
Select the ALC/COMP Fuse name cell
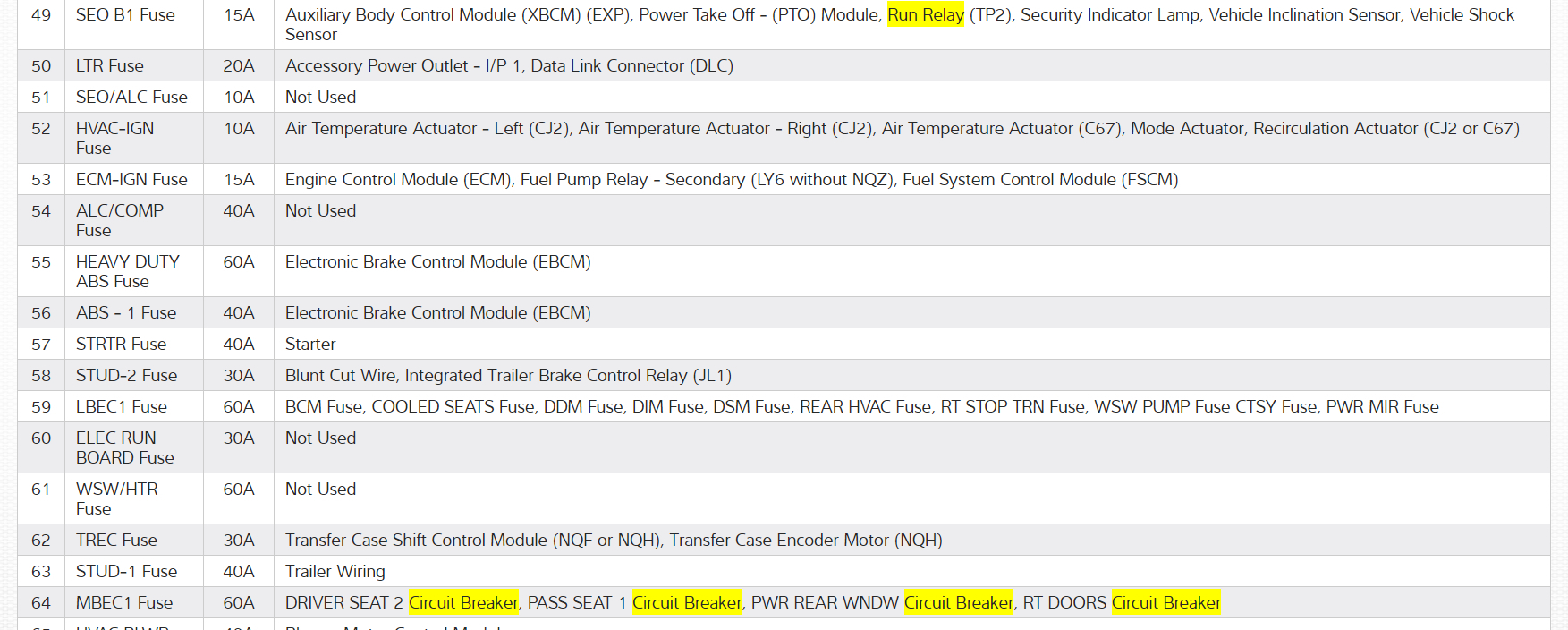[x=119, y=220]
